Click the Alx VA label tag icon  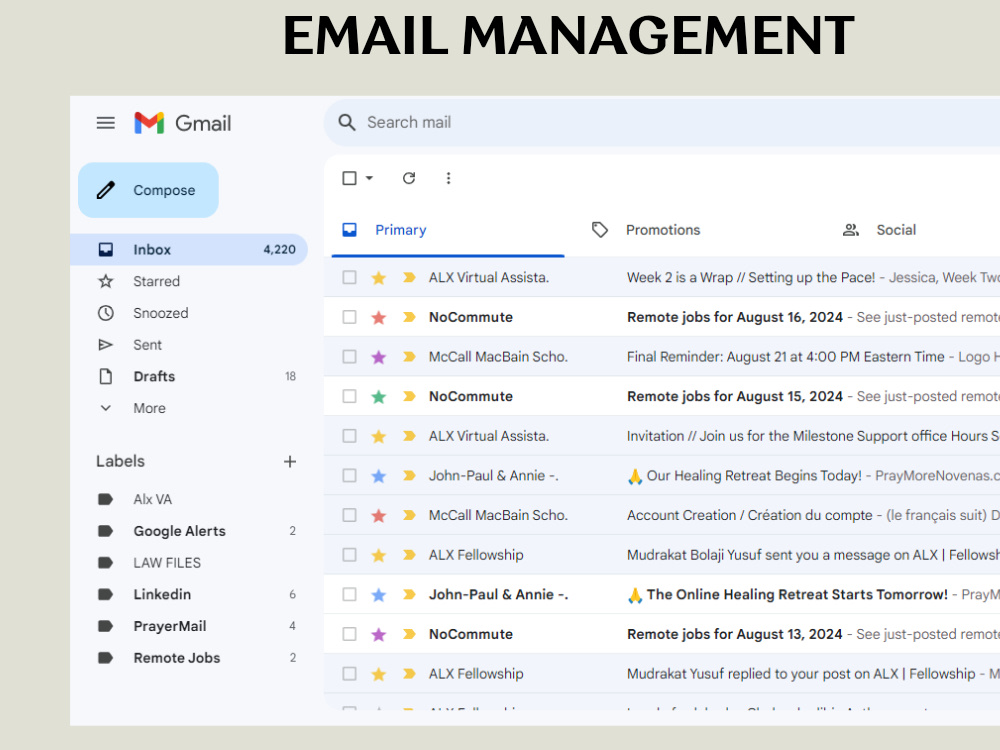[105, 499]
